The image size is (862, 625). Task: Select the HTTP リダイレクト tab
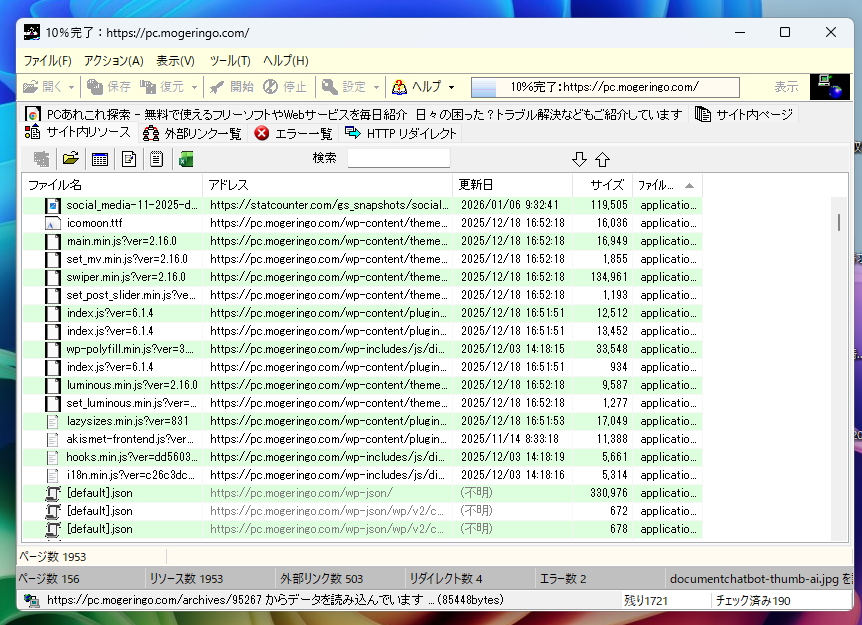[x=401, y=133]
